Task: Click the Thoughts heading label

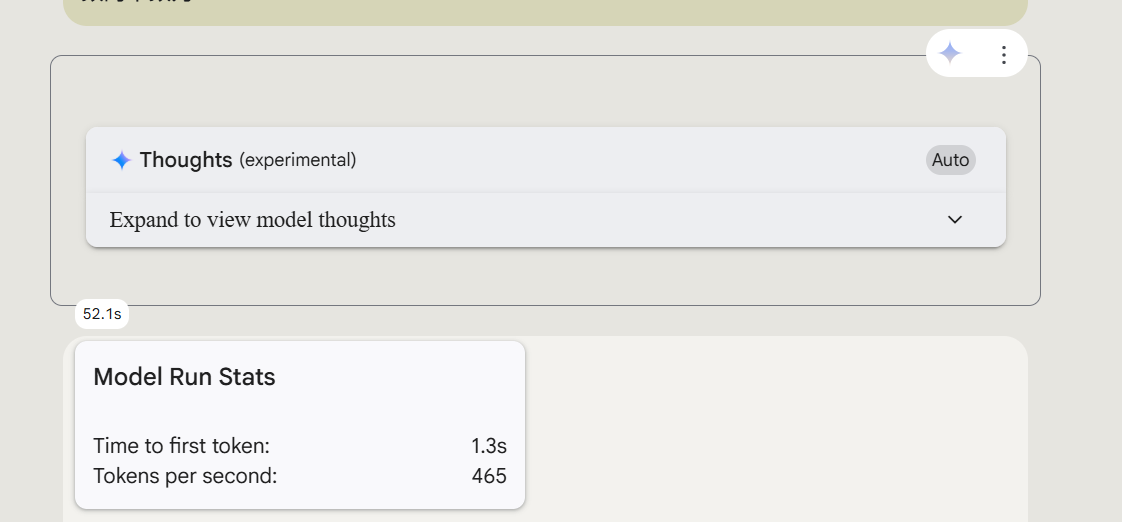Action: pyautogui.click(x=186, y=160)
